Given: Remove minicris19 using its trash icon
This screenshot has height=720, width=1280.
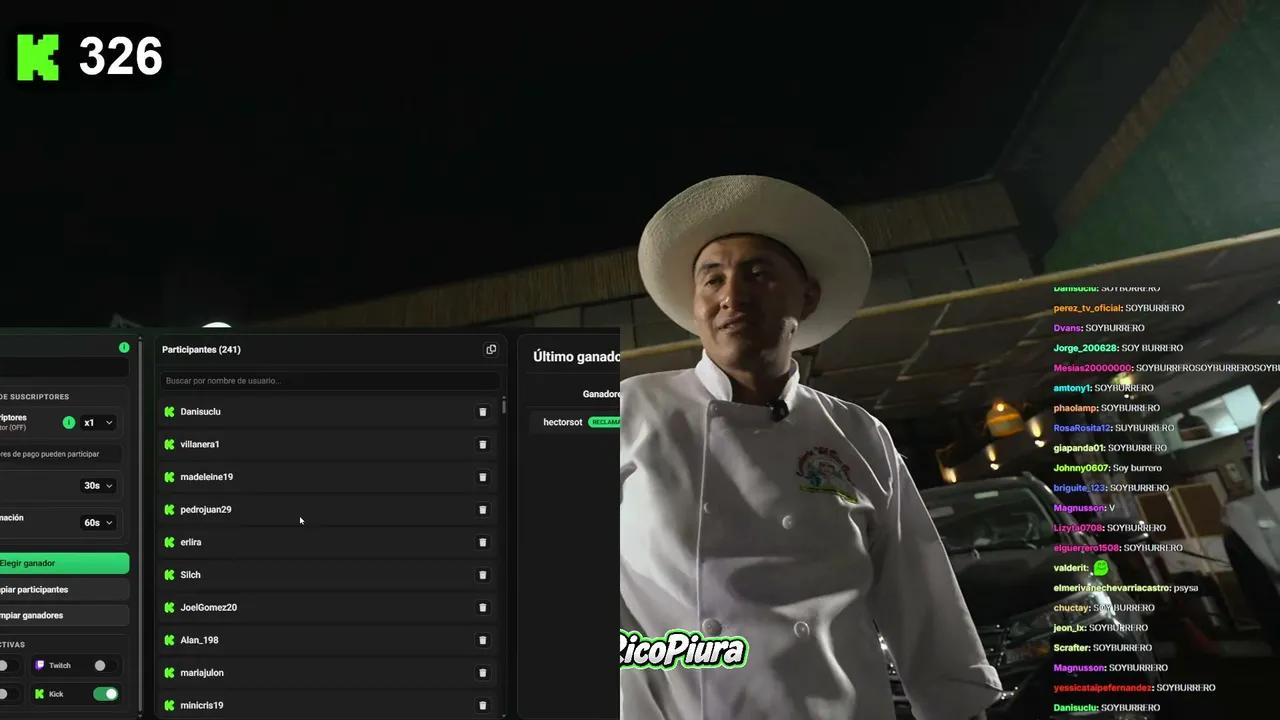Looking at the screenshot, I should tap(483, 706).
